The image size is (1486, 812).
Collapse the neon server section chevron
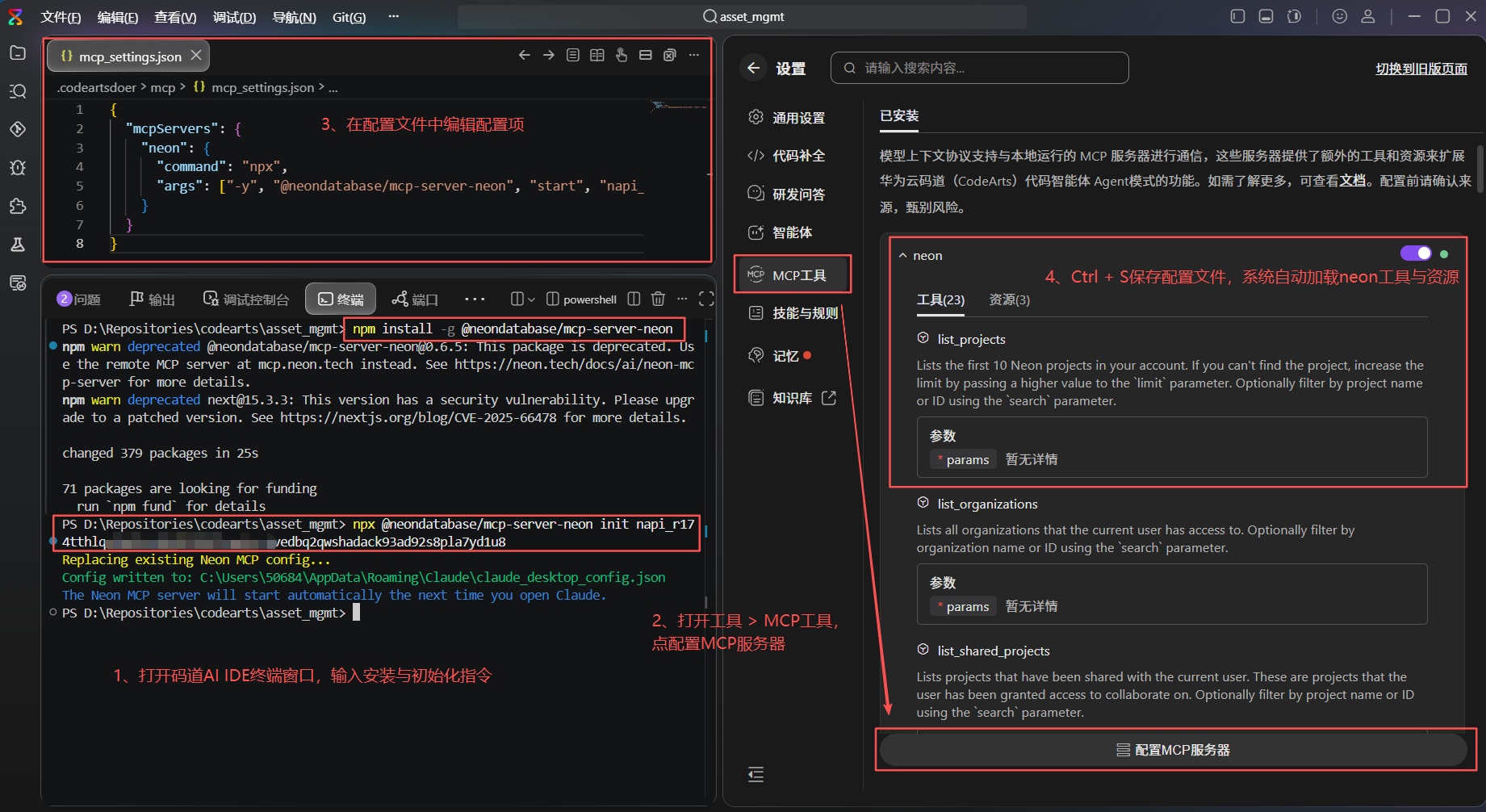tap(903, 256)
